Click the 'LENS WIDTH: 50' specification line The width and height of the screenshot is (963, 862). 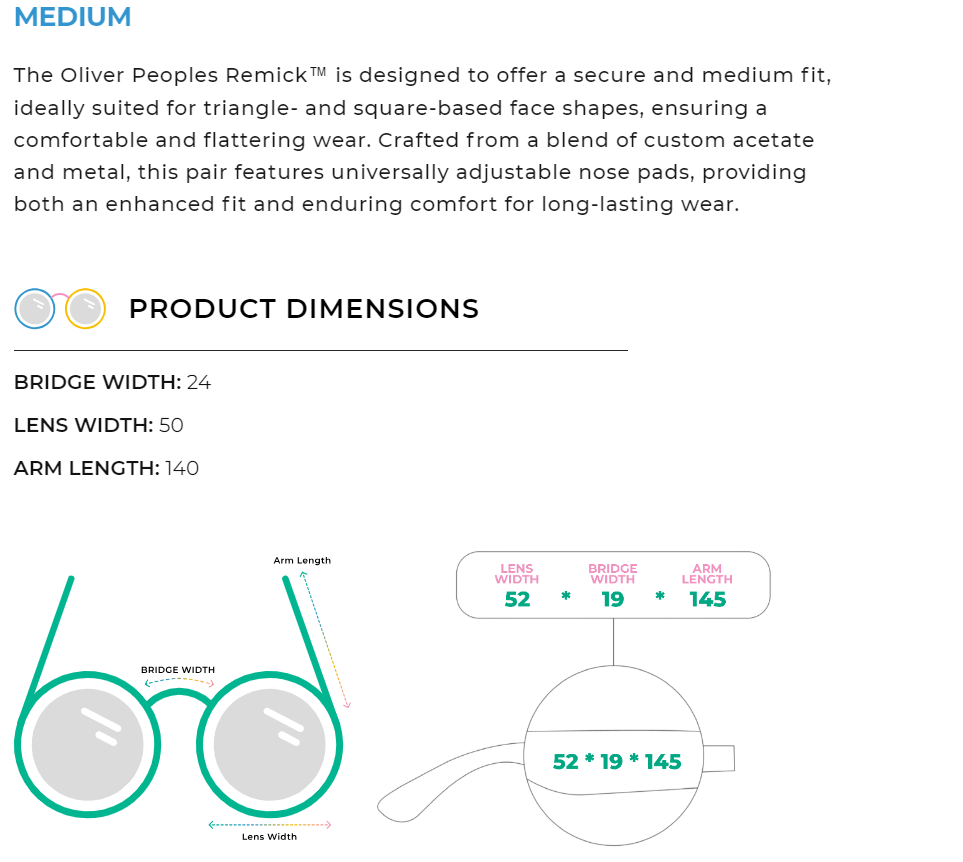(x=99, y=425)
